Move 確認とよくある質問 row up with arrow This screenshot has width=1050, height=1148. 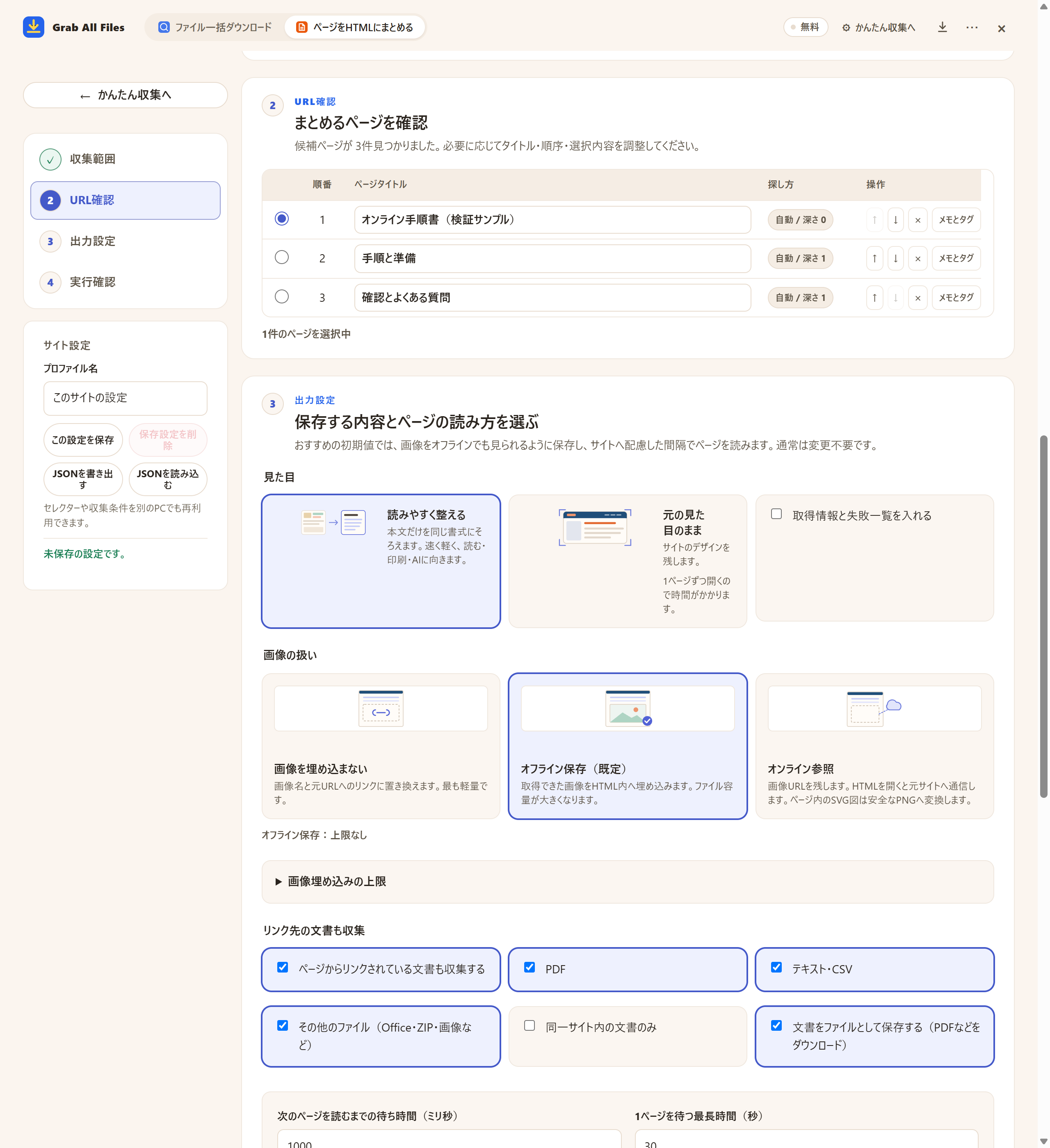point(874,298)
